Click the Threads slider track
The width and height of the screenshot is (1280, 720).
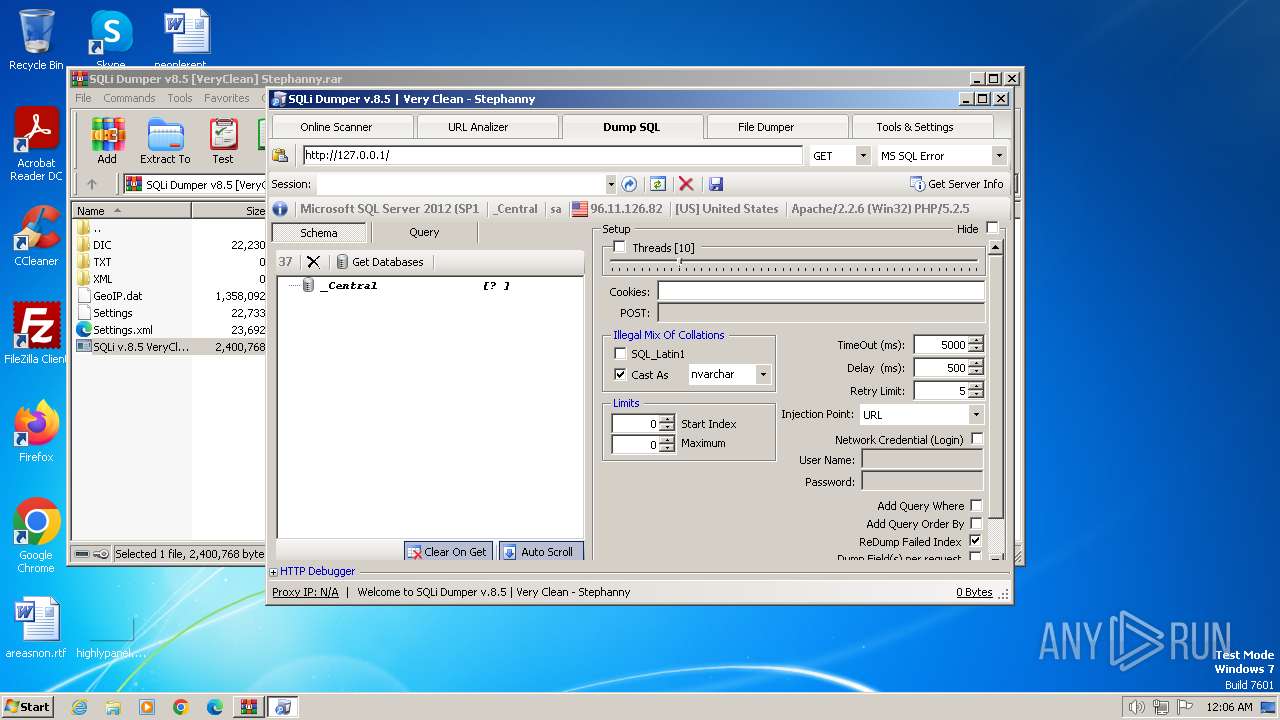tap(795, 262)
